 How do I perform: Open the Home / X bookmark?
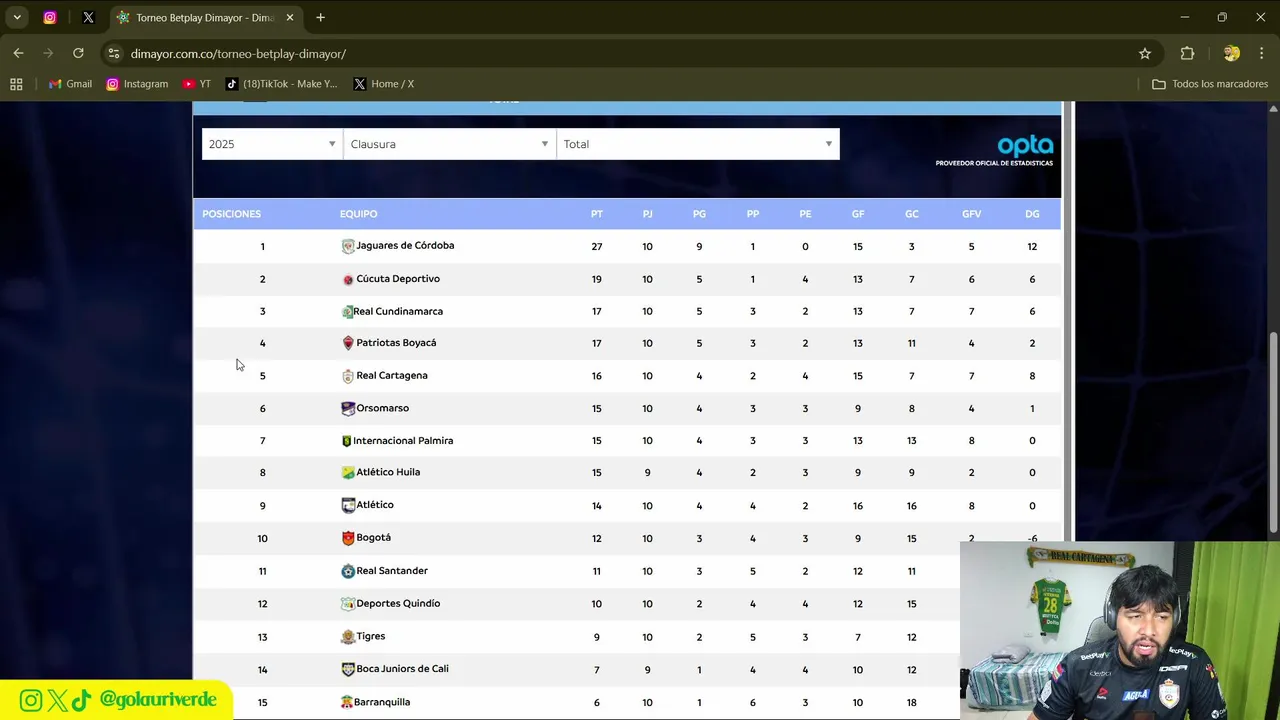[x=384, y=84]
